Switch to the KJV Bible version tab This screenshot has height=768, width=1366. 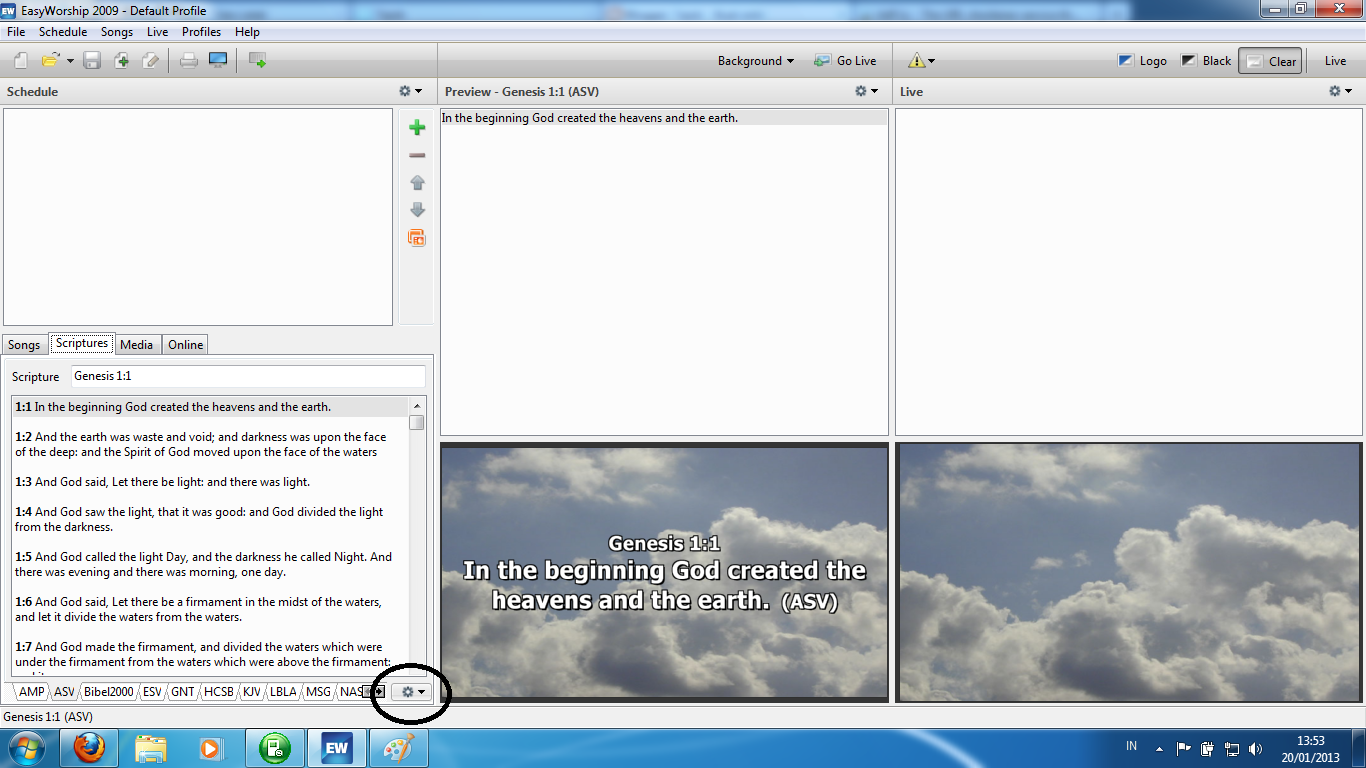point(252,691)
